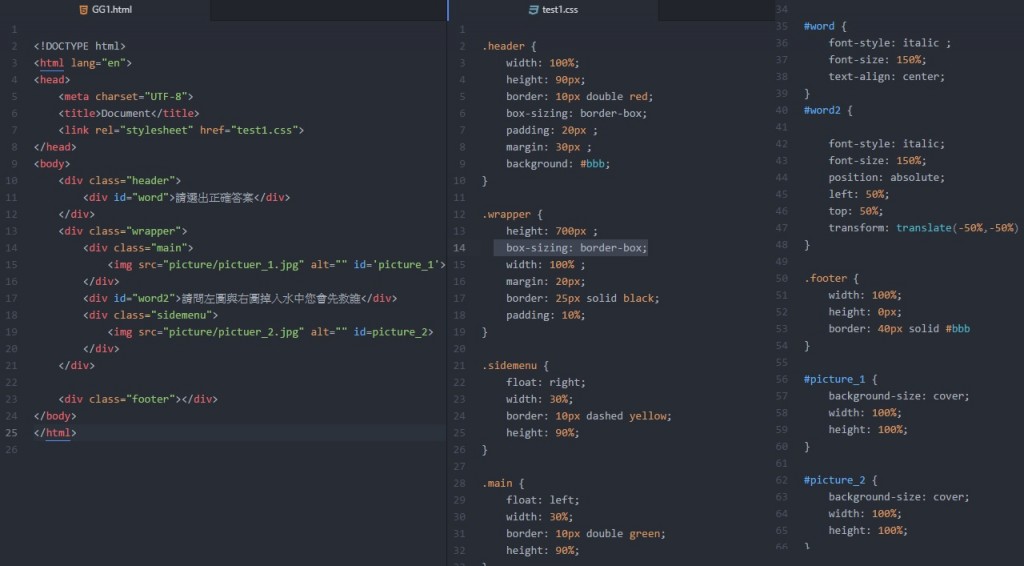Viewport: 1024px width, 566px height.
Task: Click the closing </body> tag
Action: (55, 417)
